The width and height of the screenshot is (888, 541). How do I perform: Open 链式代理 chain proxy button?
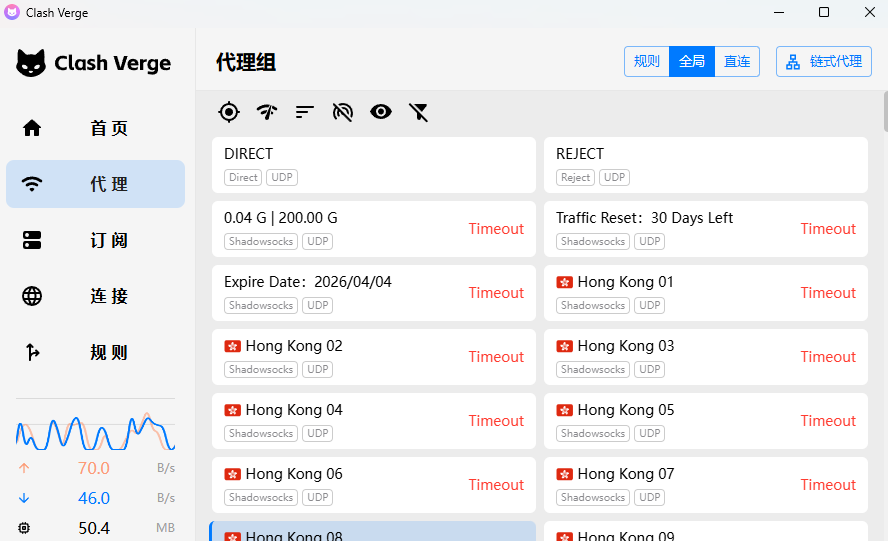(824, 61)
